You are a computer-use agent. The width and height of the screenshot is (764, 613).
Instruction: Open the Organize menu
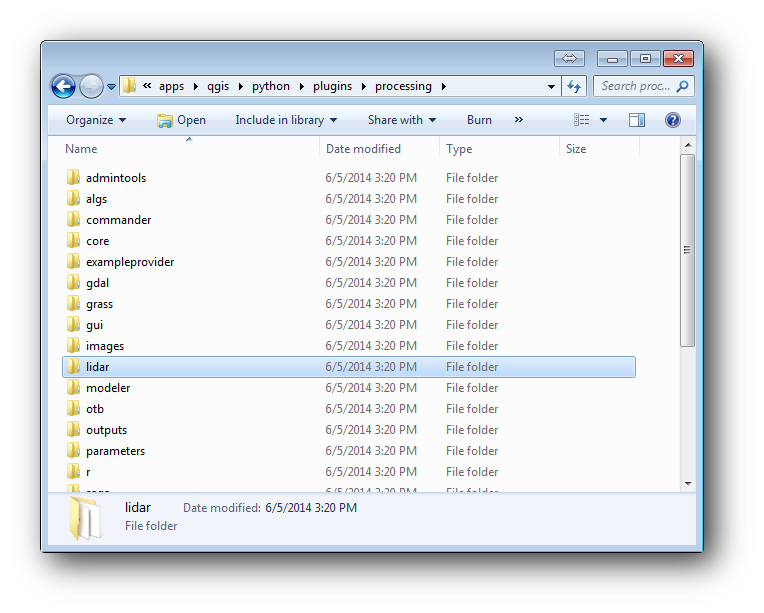tap(96, 120)
